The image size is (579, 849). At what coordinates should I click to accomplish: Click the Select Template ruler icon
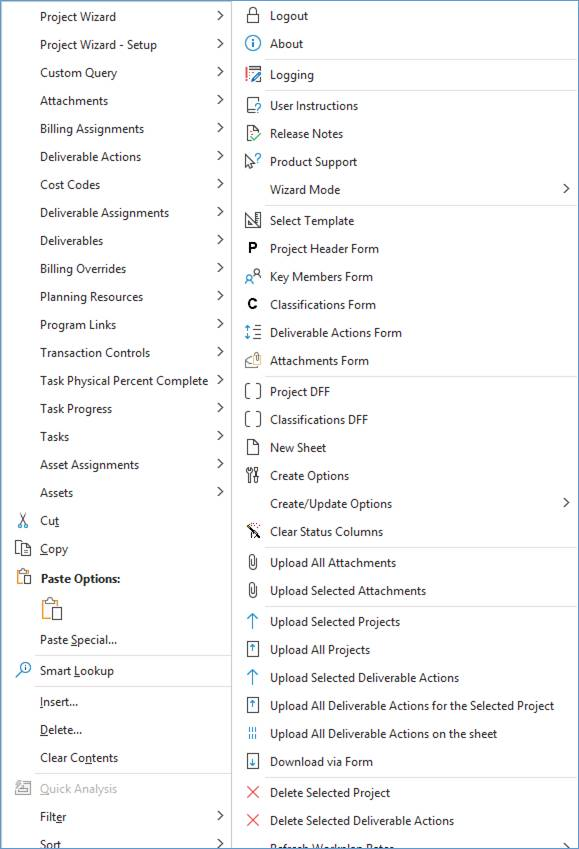[x=252, y=220]
